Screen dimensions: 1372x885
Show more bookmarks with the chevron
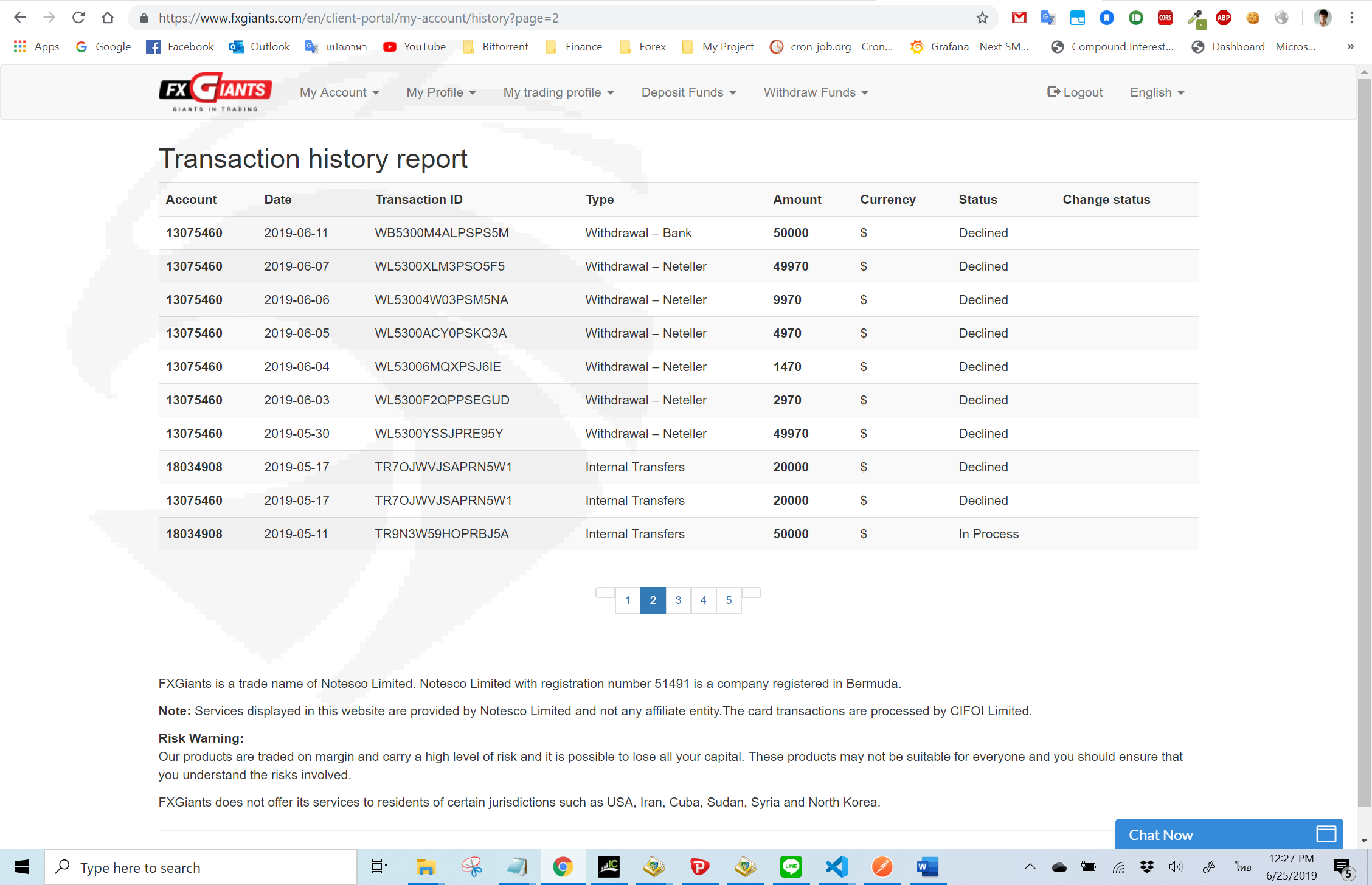1351,47
